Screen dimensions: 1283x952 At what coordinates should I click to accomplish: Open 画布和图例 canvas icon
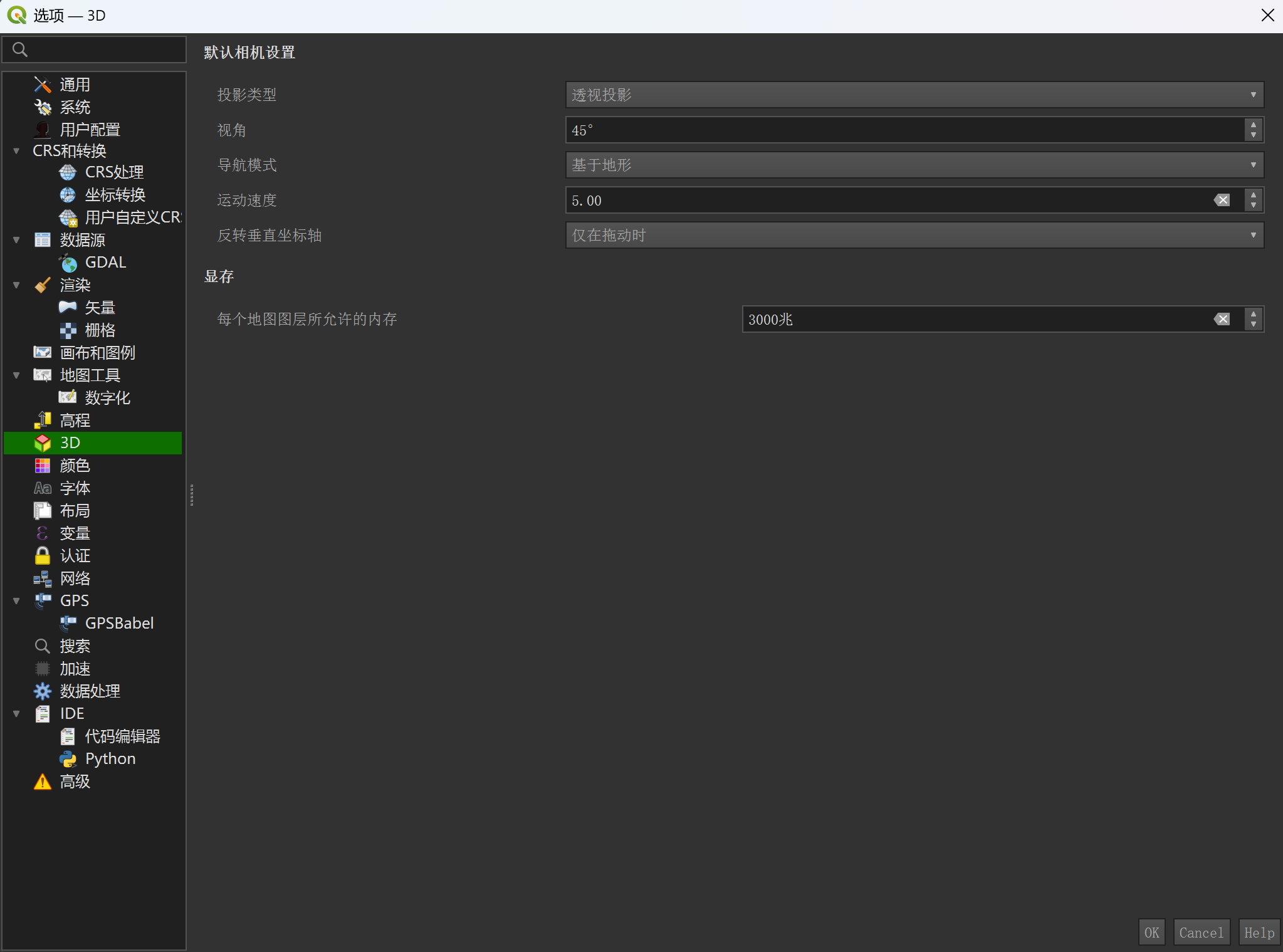click(43, 353)
